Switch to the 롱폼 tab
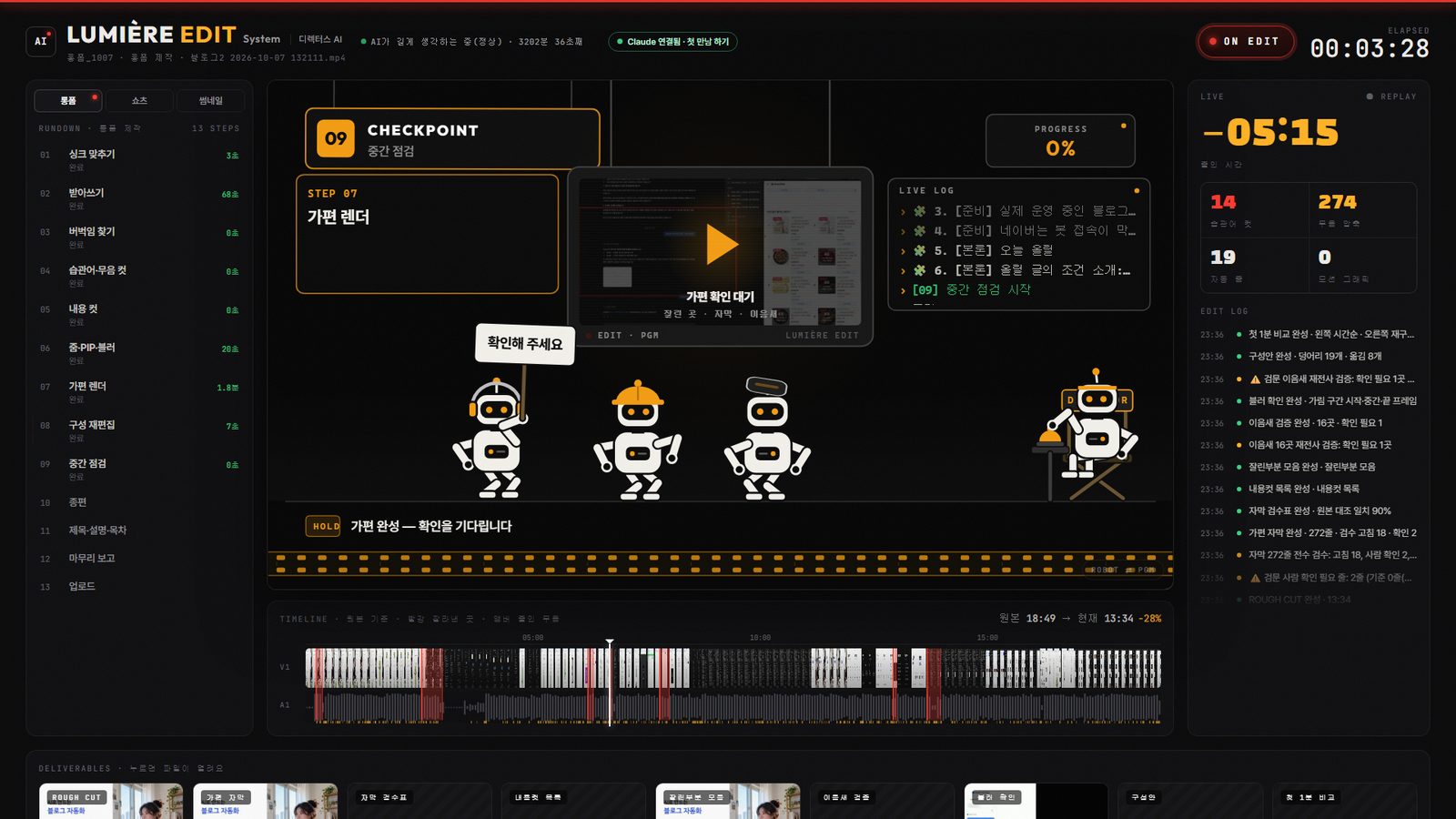Screen dimensions: 1456x819 (68, 101)
